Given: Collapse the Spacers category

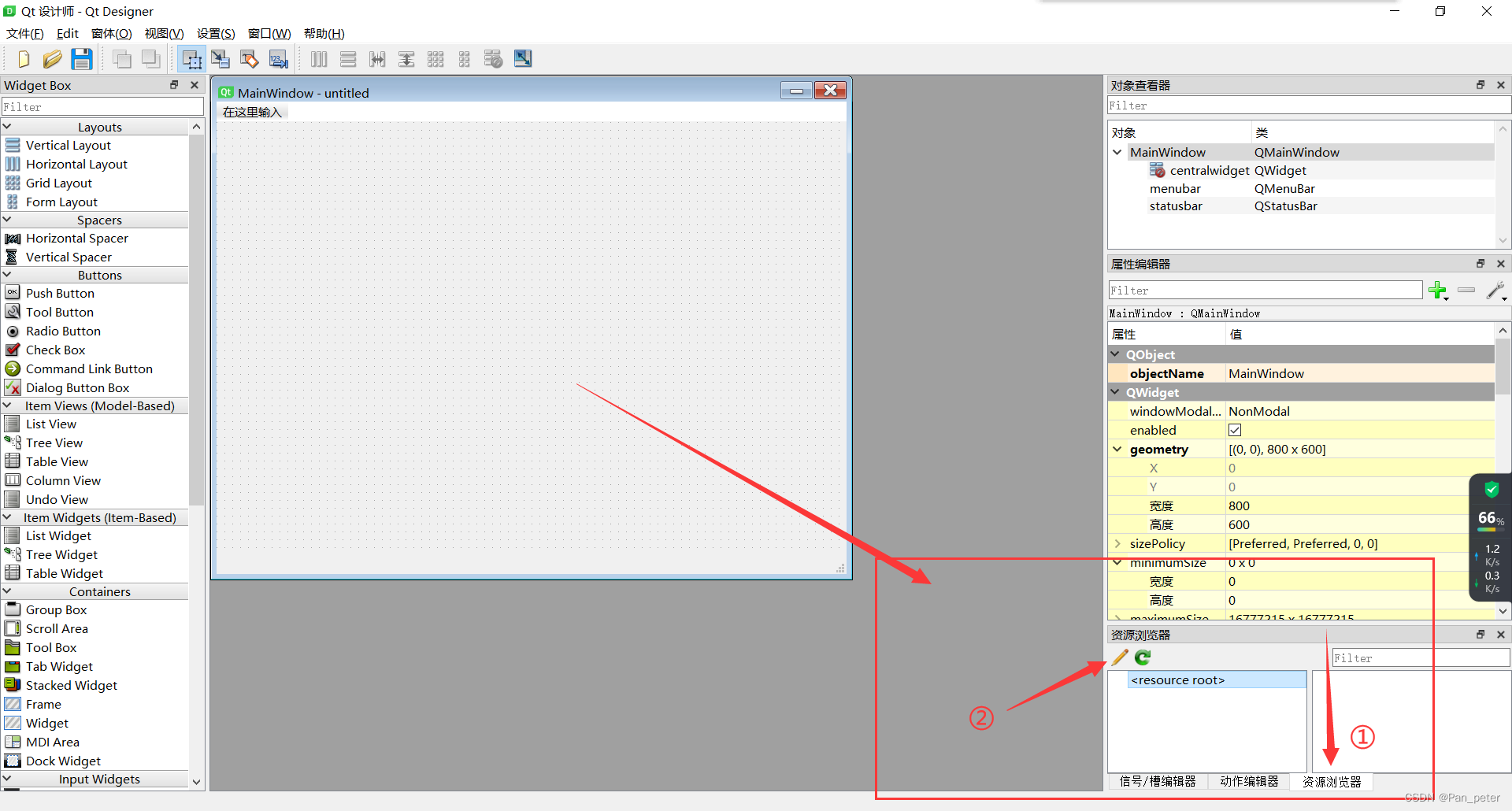Looking at the screenshot, I should pyautogui.click(x=7, y=220).
